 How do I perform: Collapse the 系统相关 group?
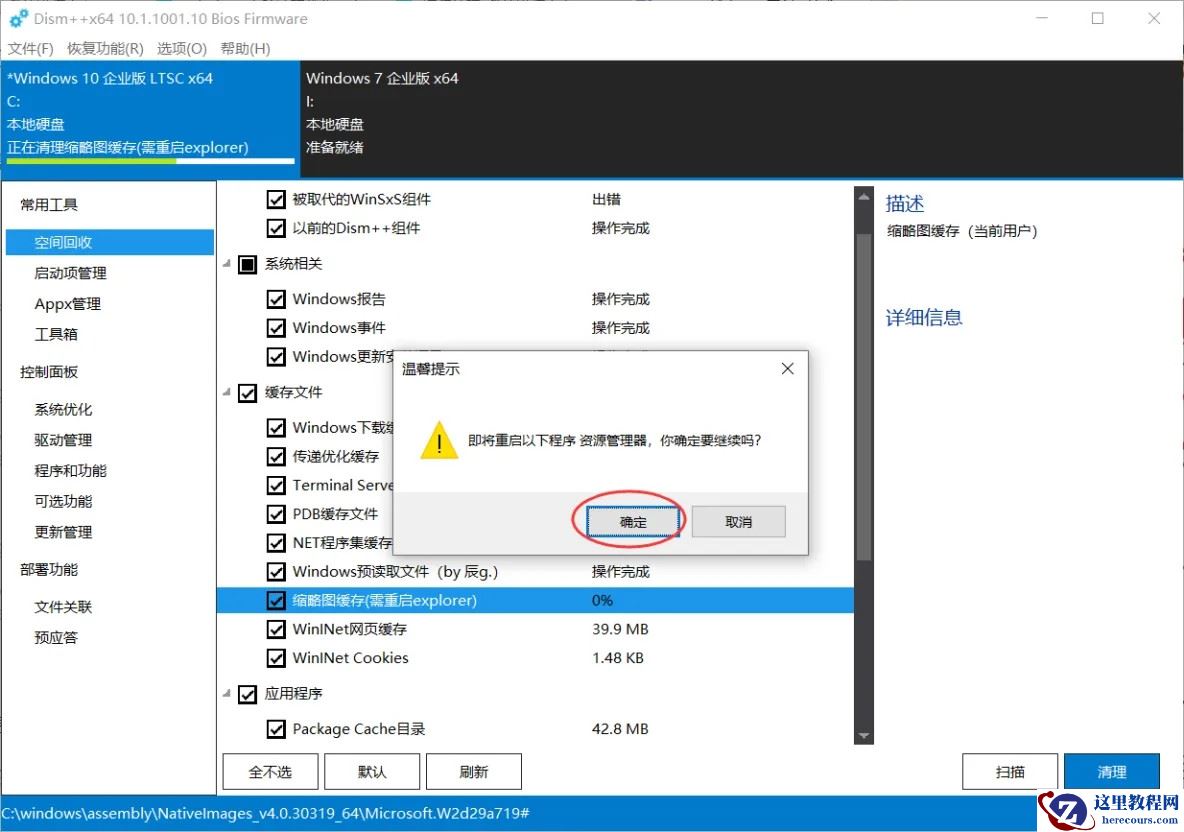pos(226,263)
